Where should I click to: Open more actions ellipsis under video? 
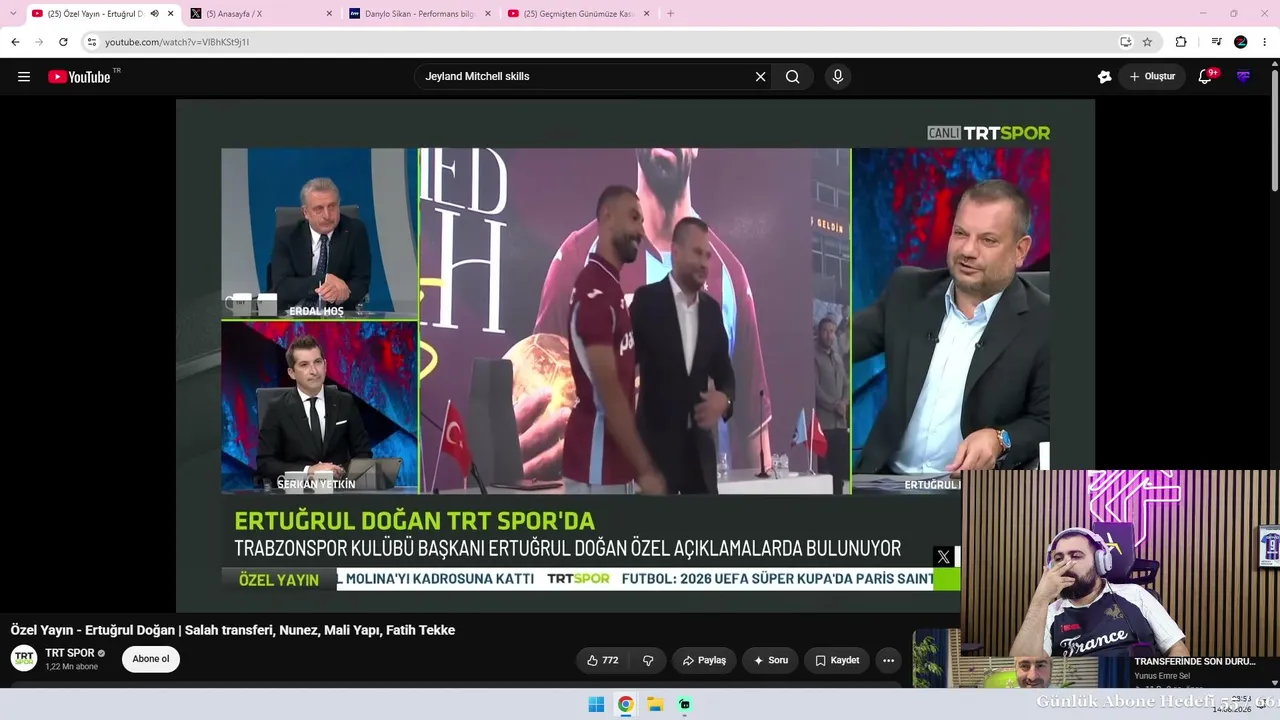pos(888,660)
